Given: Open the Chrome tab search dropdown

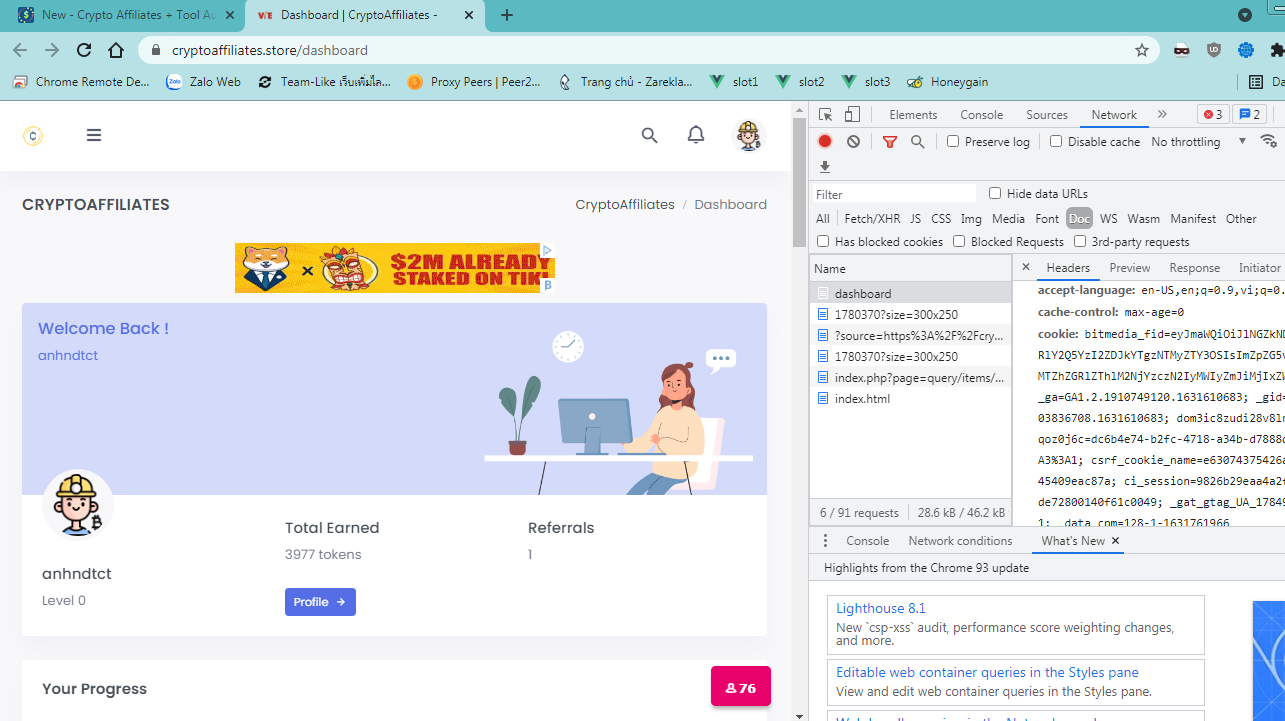Looking at the screenshot, I should coord(1245,15).
